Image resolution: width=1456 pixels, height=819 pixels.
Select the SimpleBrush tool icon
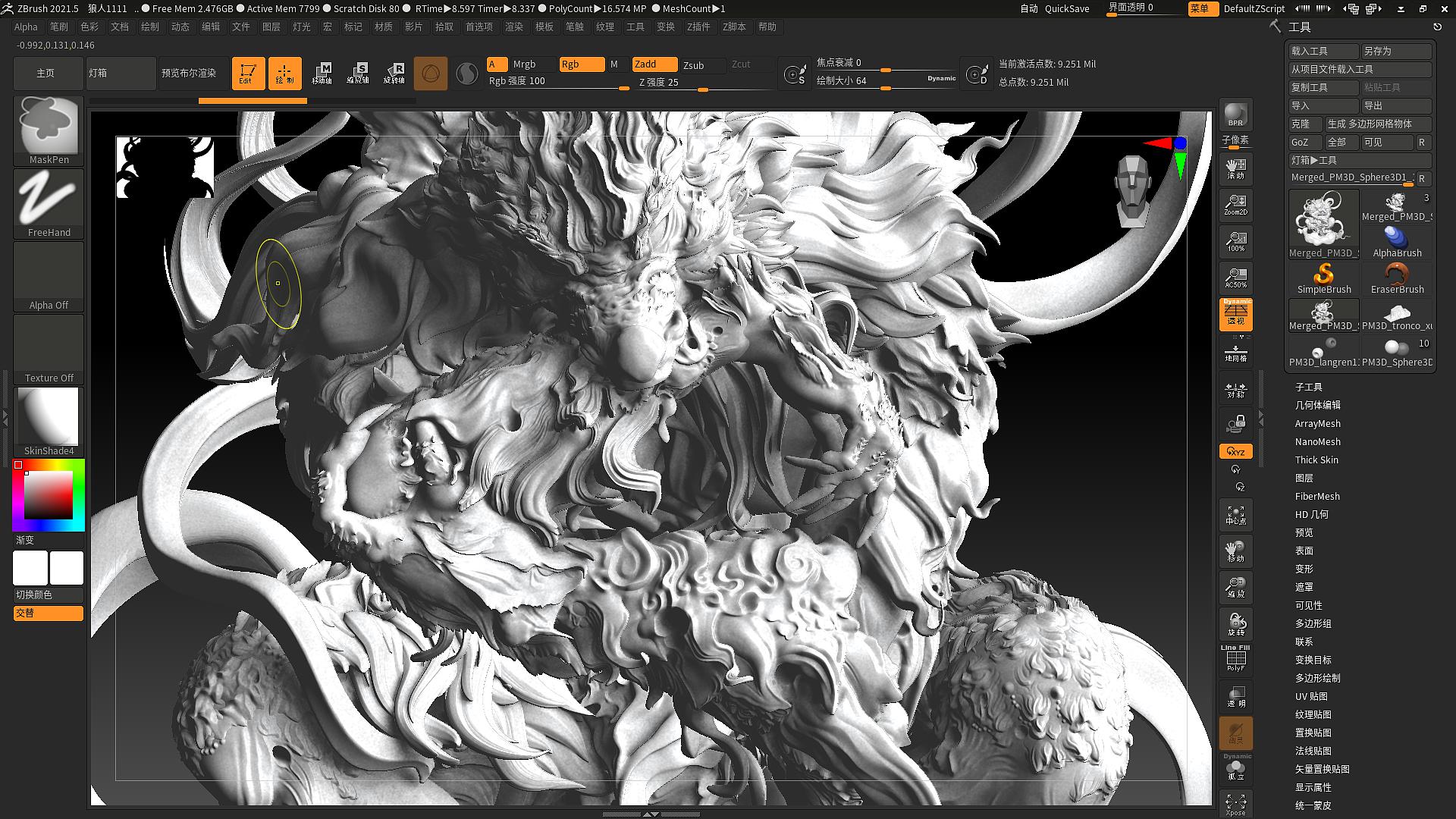click(1324, 278)
